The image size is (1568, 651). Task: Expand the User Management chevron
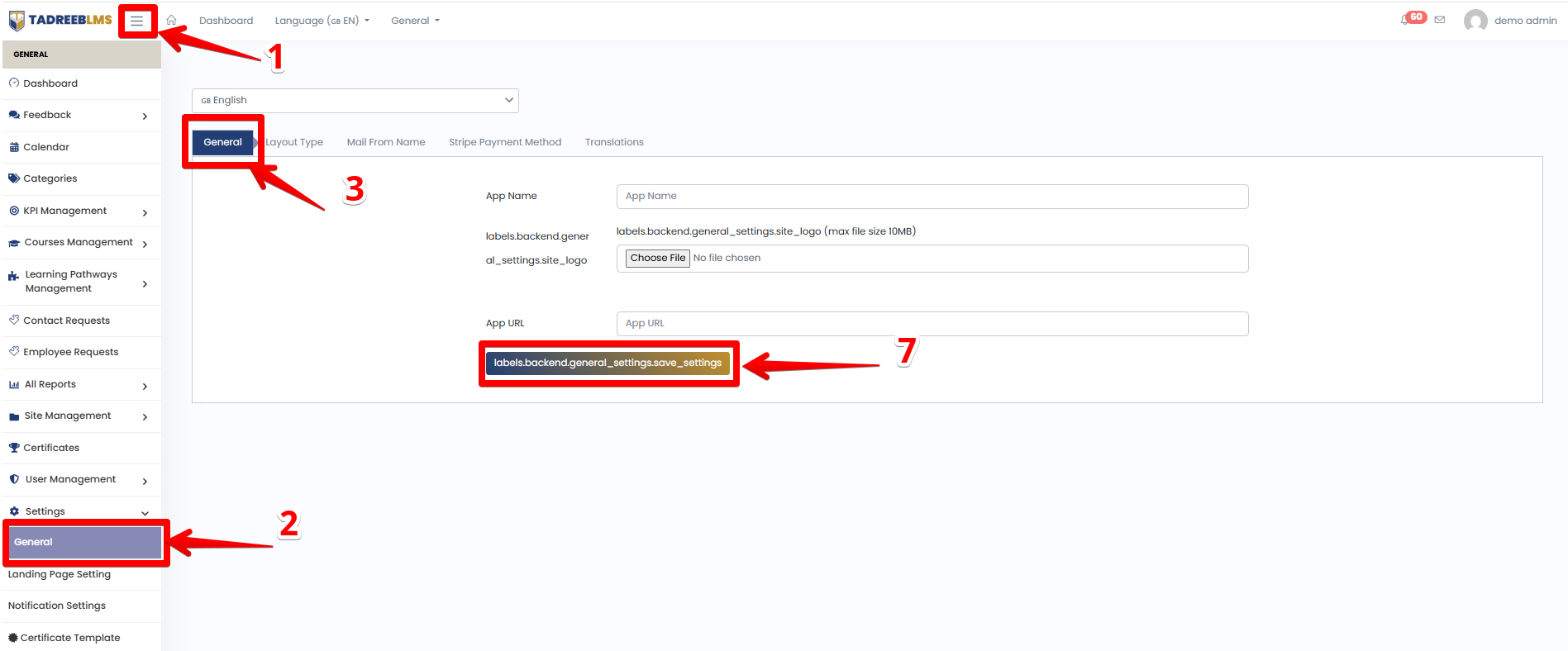pos(145,482)
